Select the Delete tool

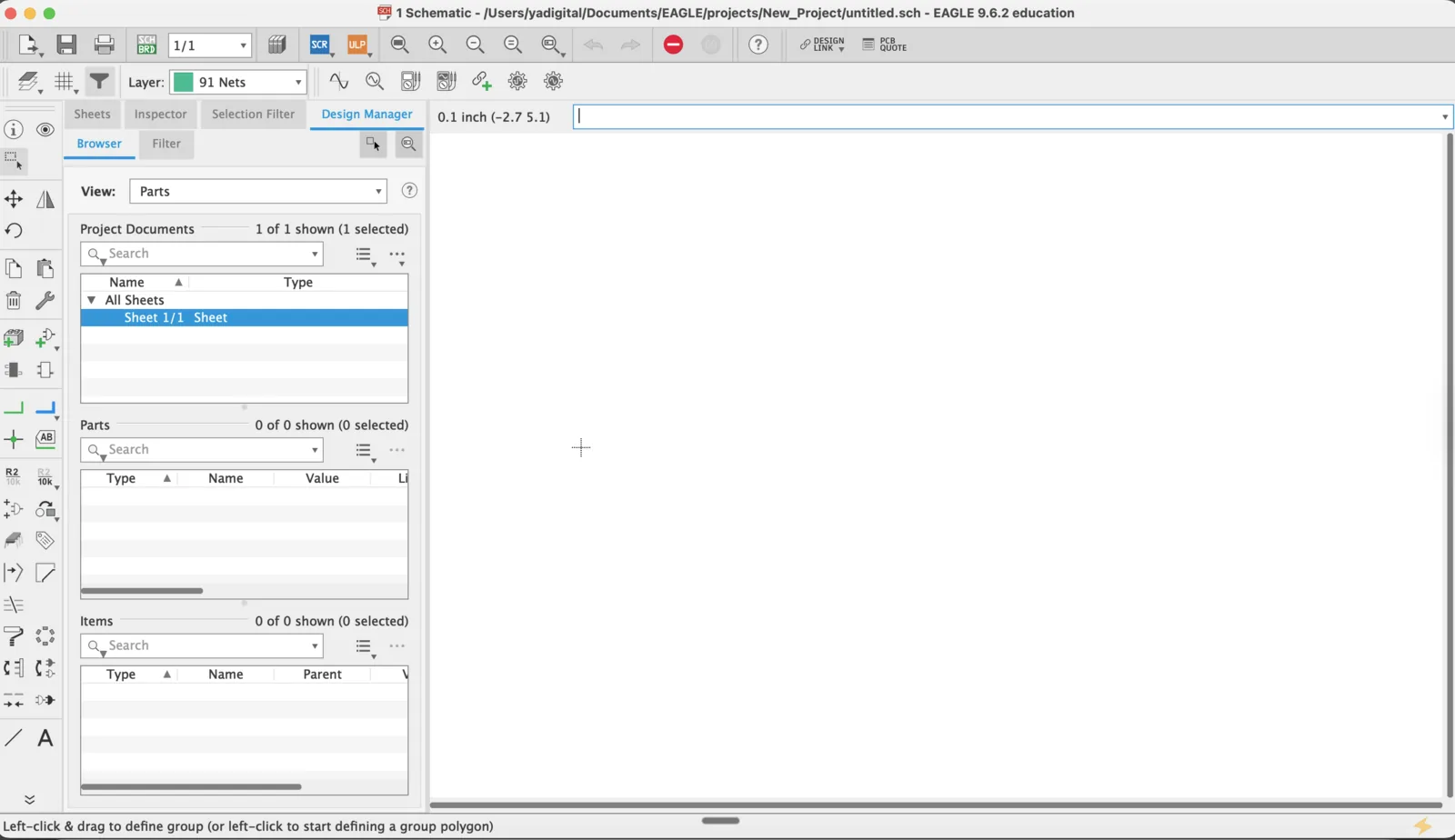[14, 300]
